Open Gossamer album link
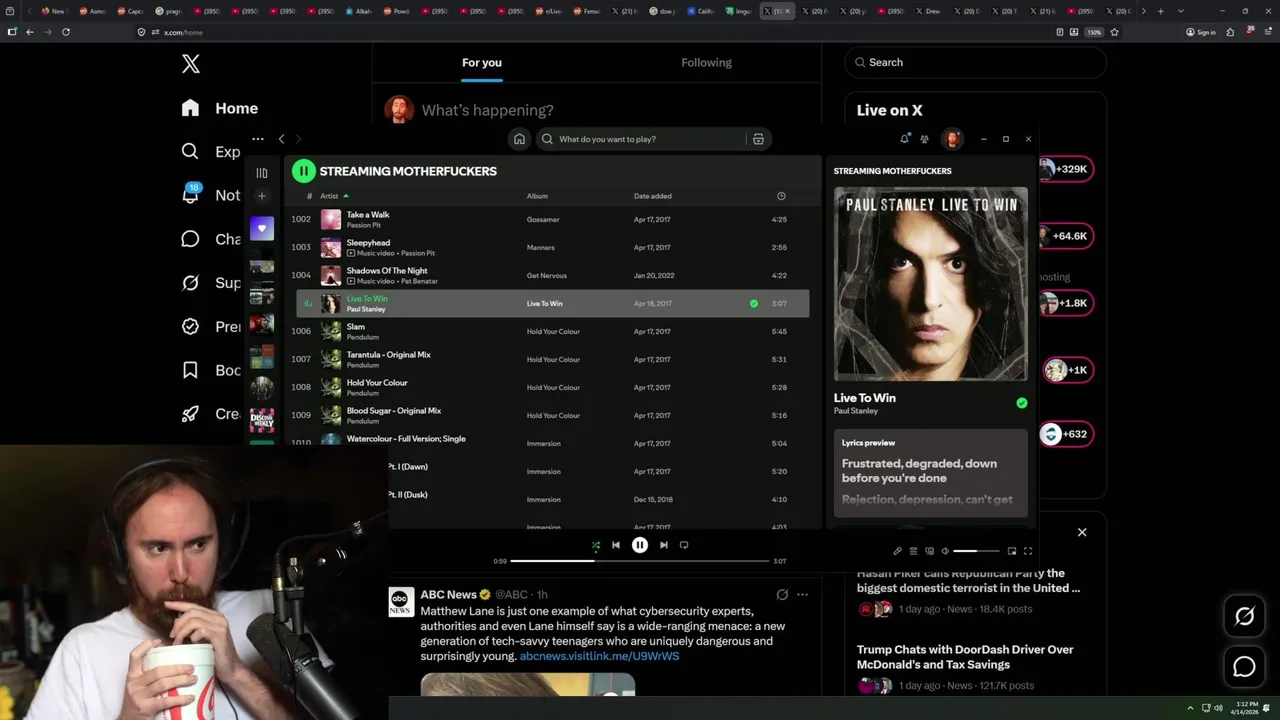 click(x=543, y=219)
